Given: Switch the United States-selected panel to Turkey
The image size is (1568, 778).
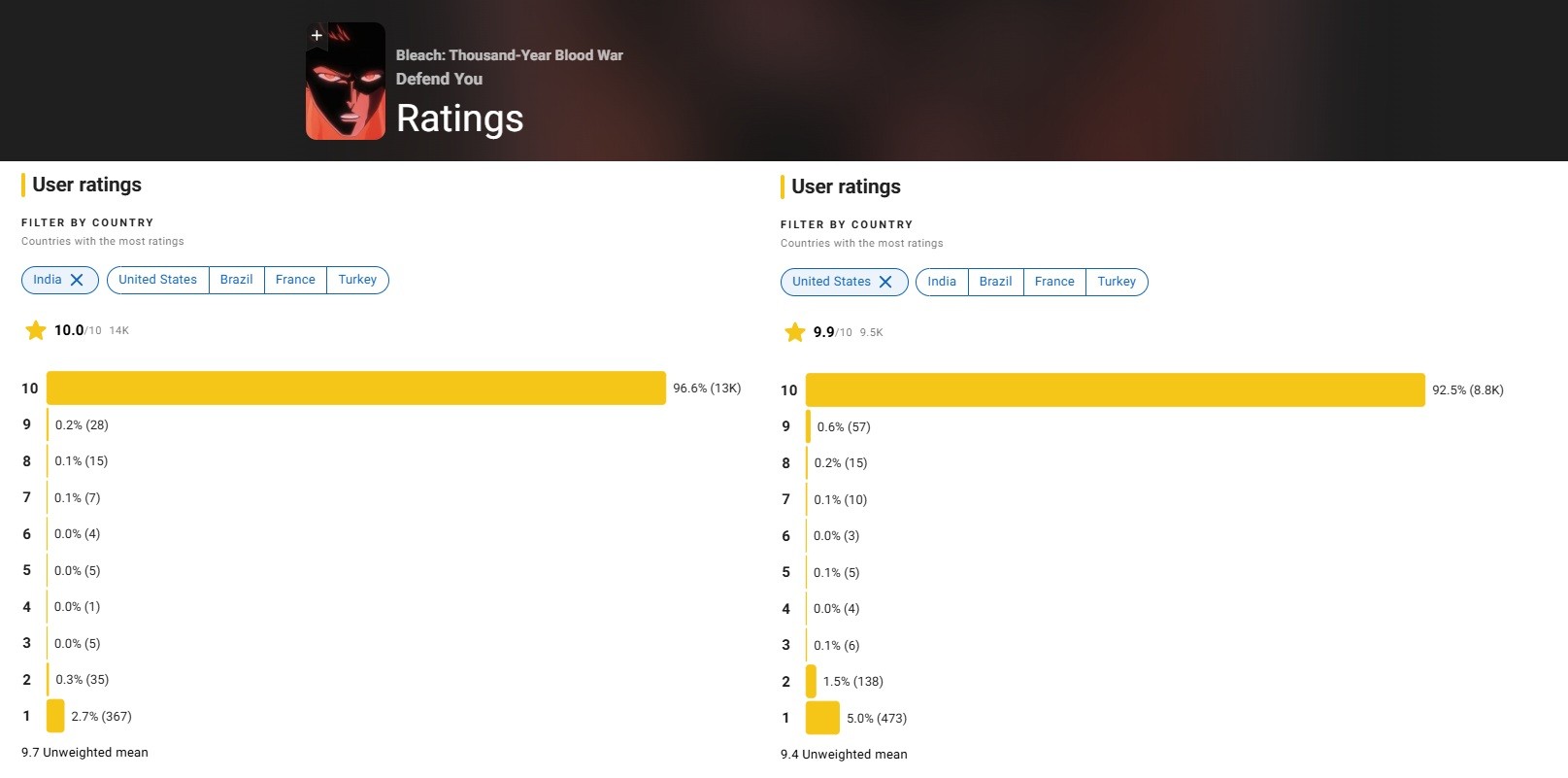Looking at the screenshot, I should click(x=1117, y=282).
